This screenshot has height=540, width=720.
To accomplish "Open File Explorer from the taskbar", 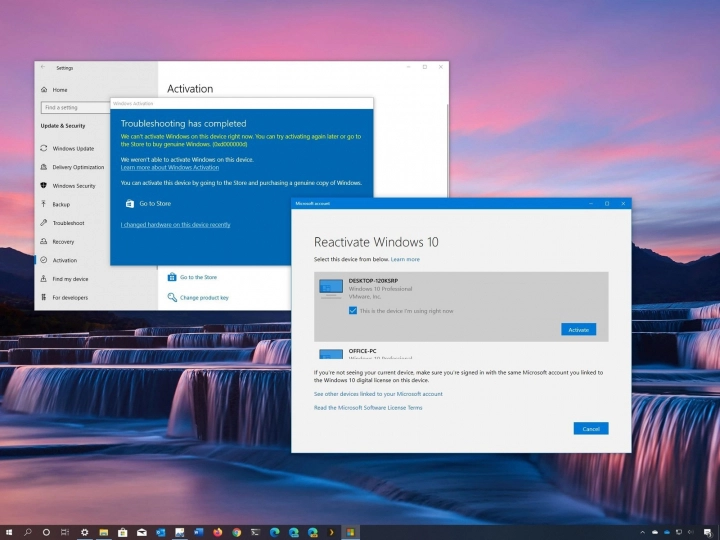I will tap(104, 532).
